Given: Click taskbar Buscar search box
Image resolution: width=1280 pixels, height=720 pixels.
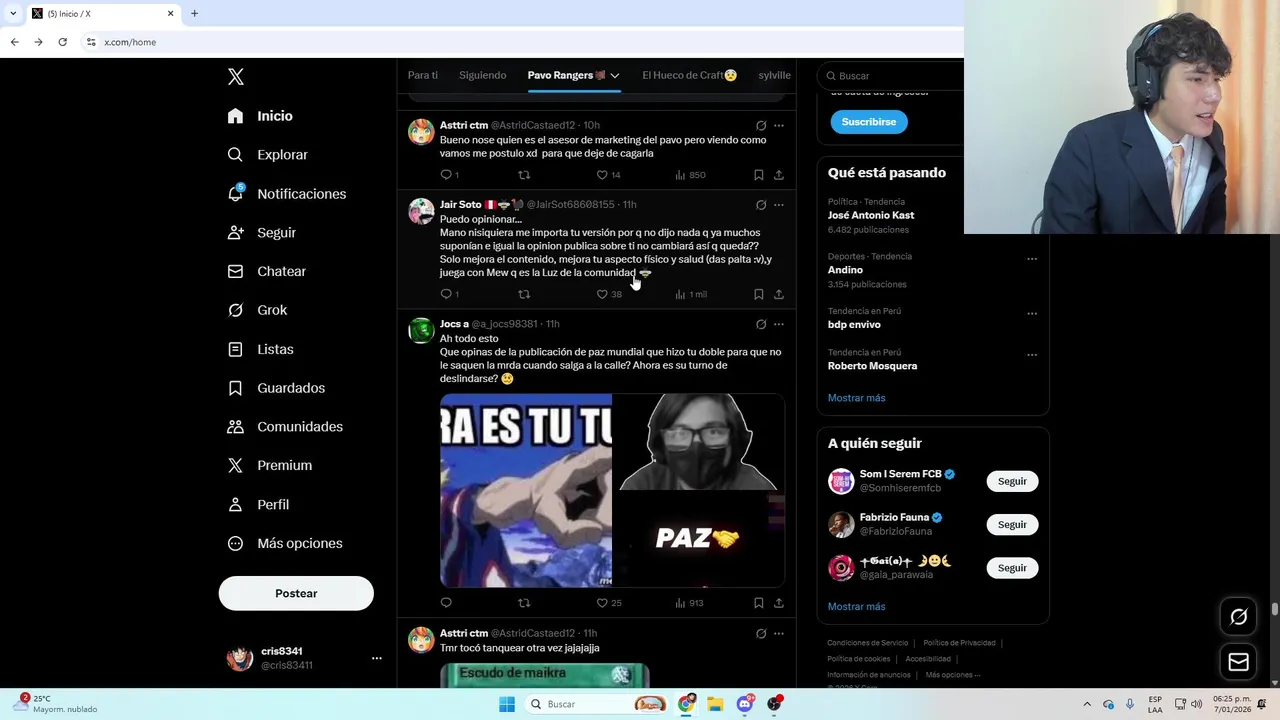Looking at the screenshot, I should pyautogui.click(x=596, y=704).
